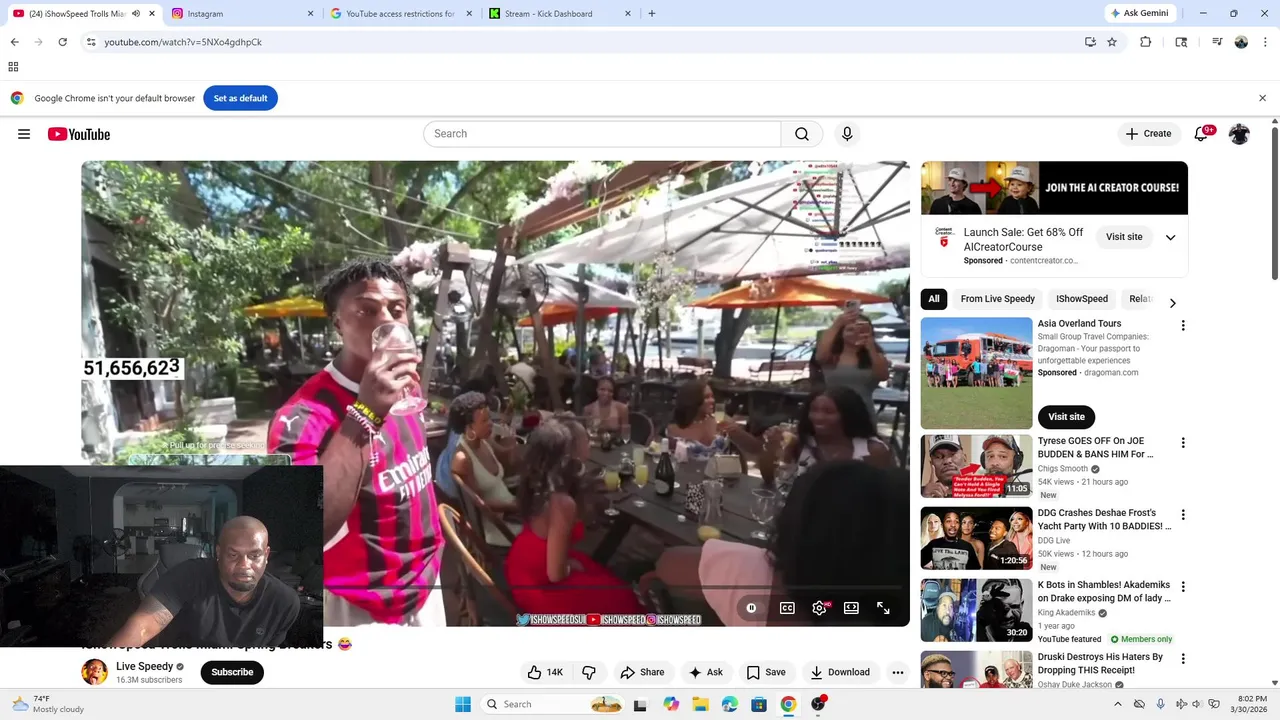Go to the YouTube home logo
1280x720 pixels.
click(79, 134)
